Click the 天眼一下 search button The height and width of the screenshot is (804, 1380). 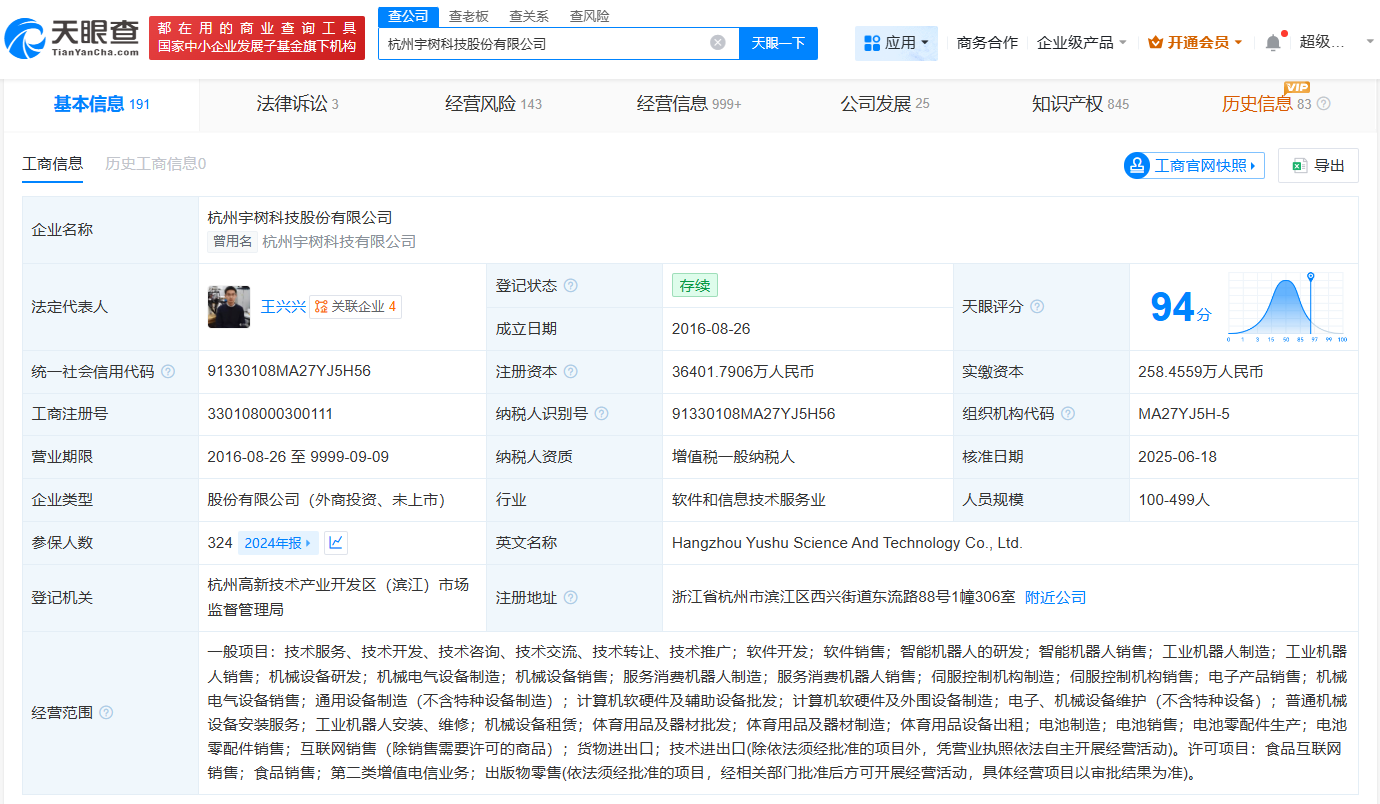point(778,43)
